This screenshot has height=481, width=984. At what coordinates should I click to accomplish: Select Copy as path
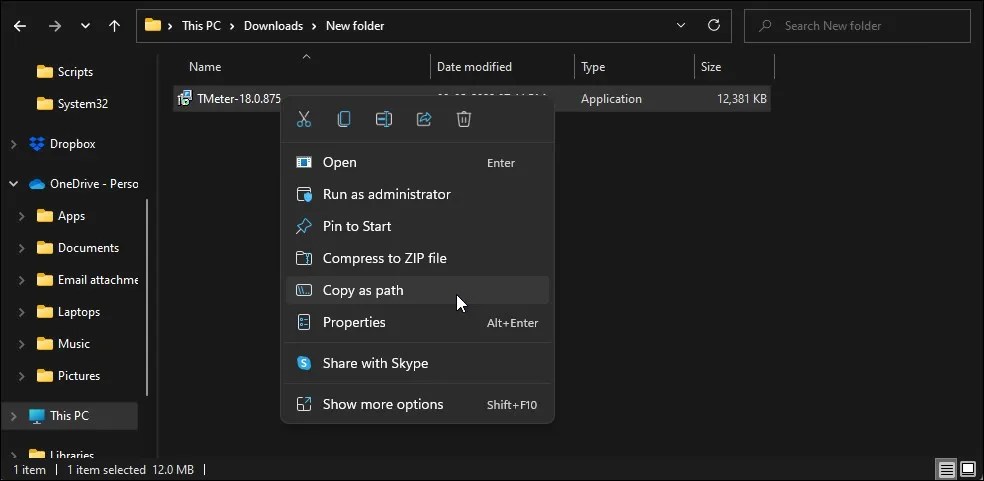pos(417,291)
